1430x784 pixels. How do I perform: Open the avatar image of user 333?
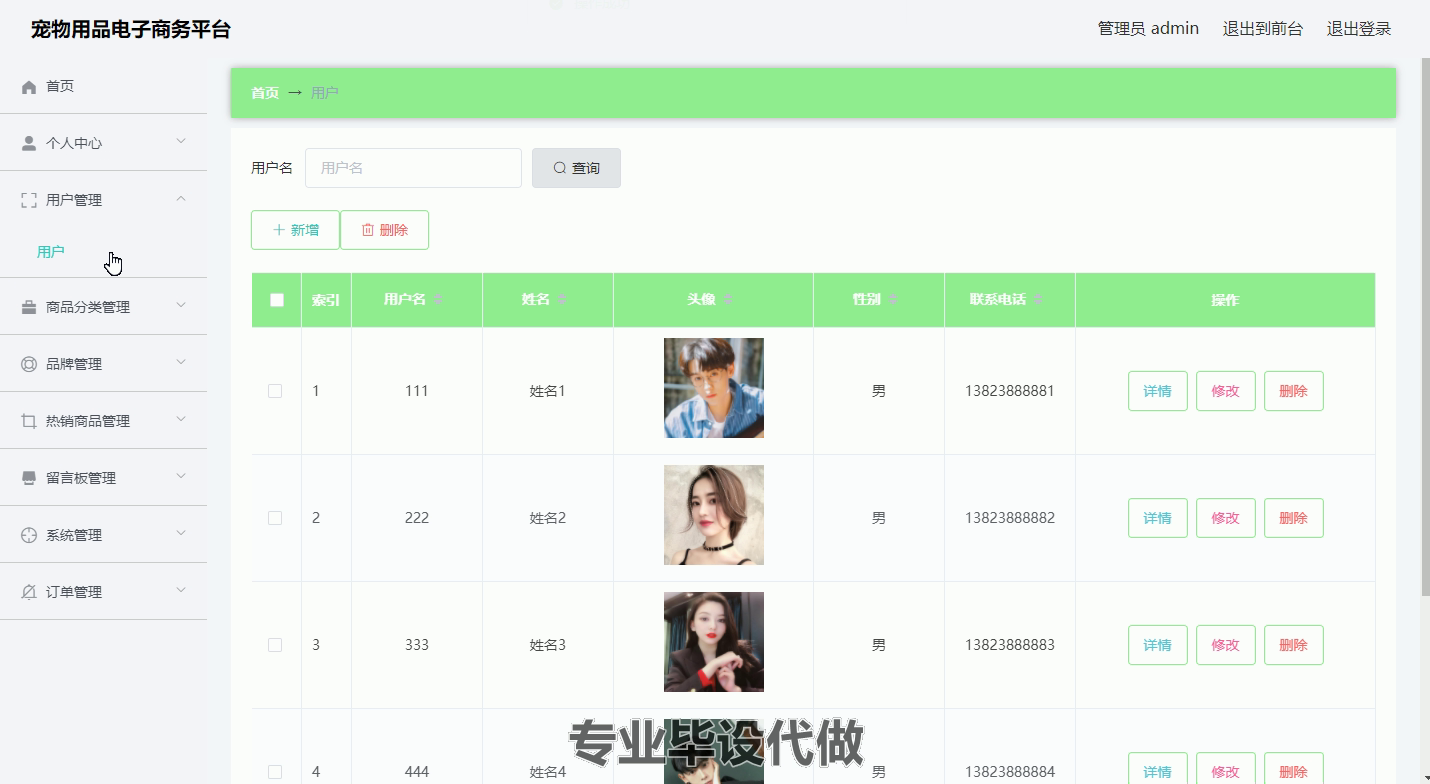(714, 642)
